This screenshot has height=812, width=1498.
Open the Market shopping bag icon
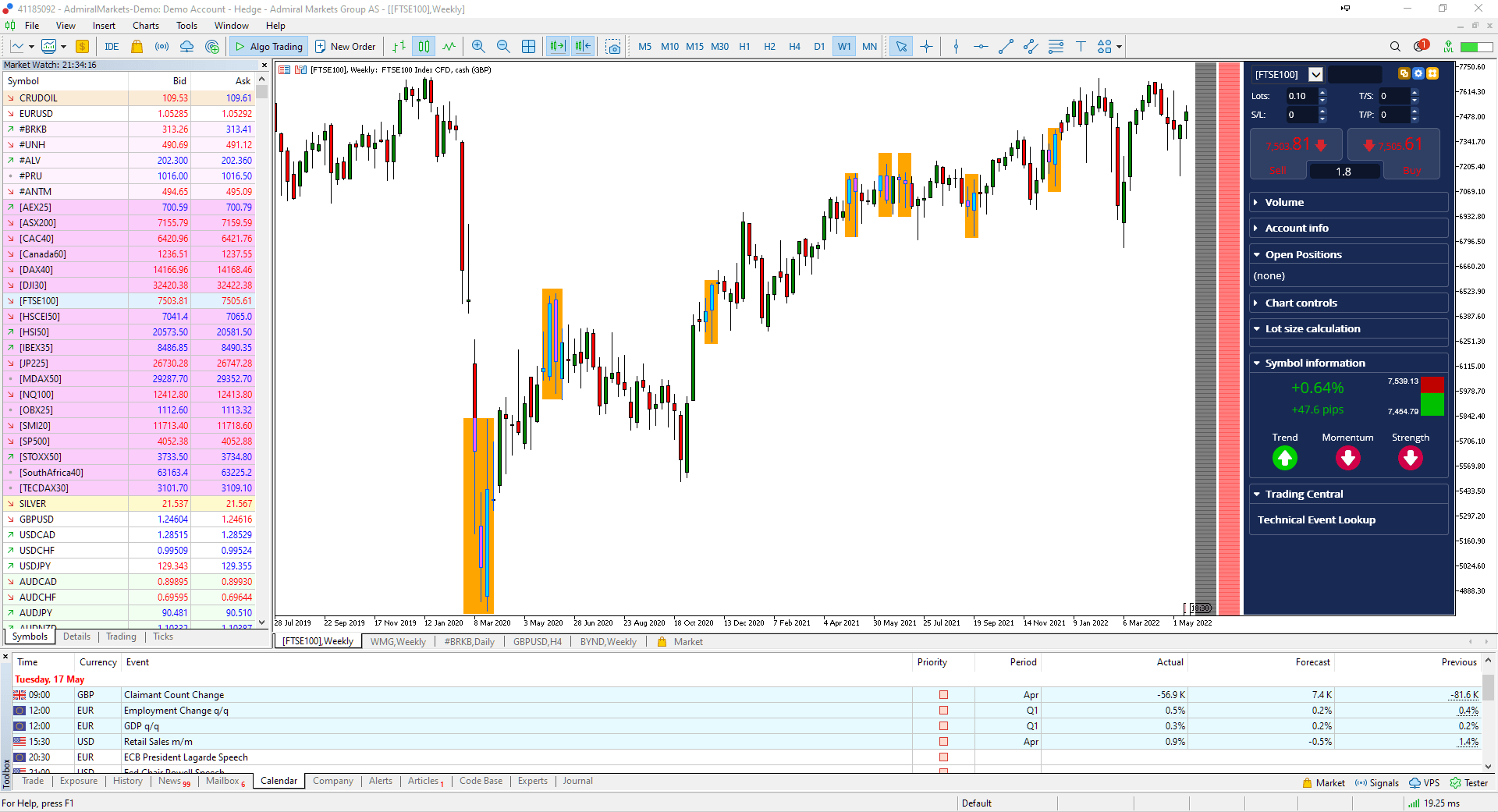[137, 47]
